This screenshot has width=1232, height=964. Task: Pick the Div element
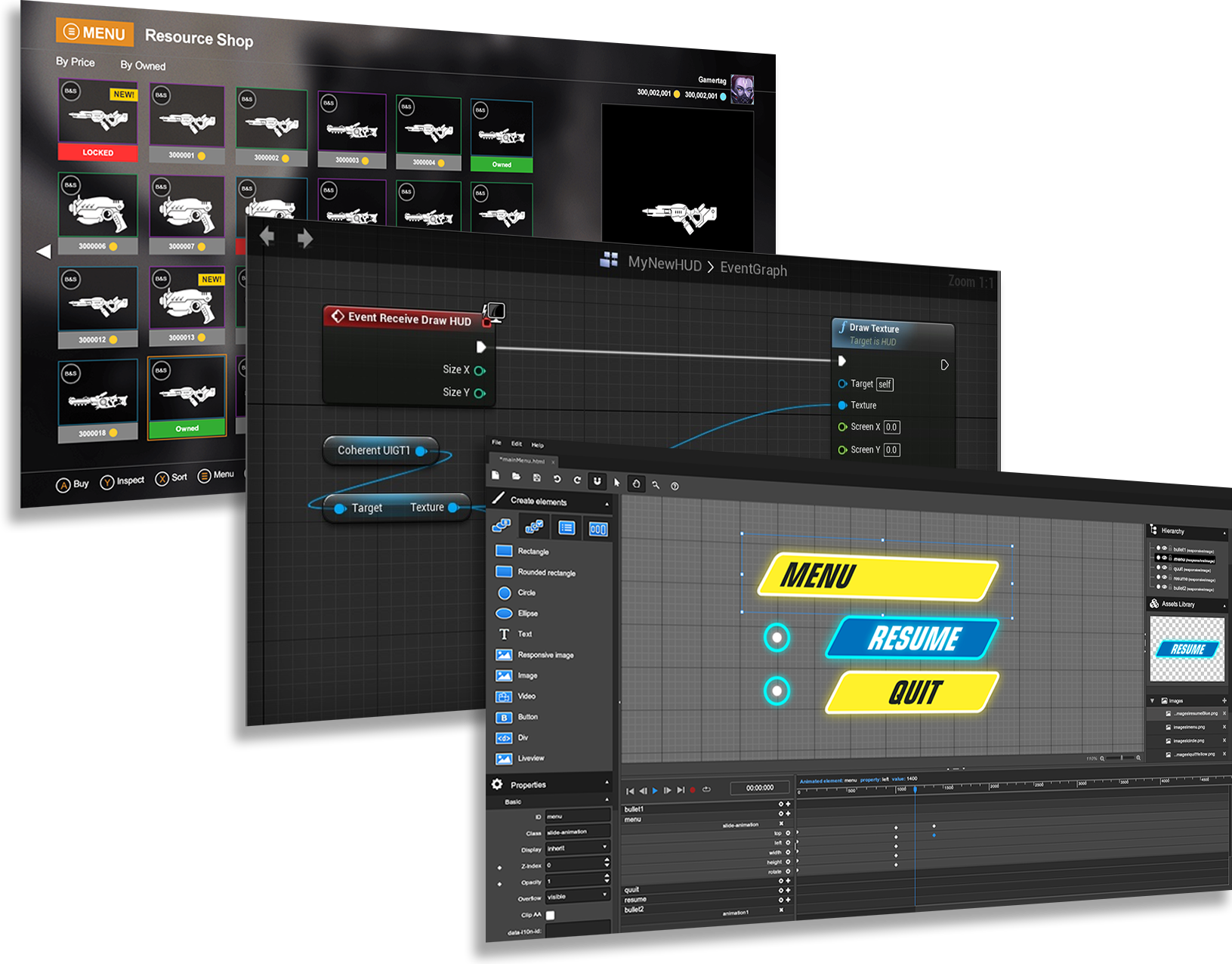pos(512,737)
